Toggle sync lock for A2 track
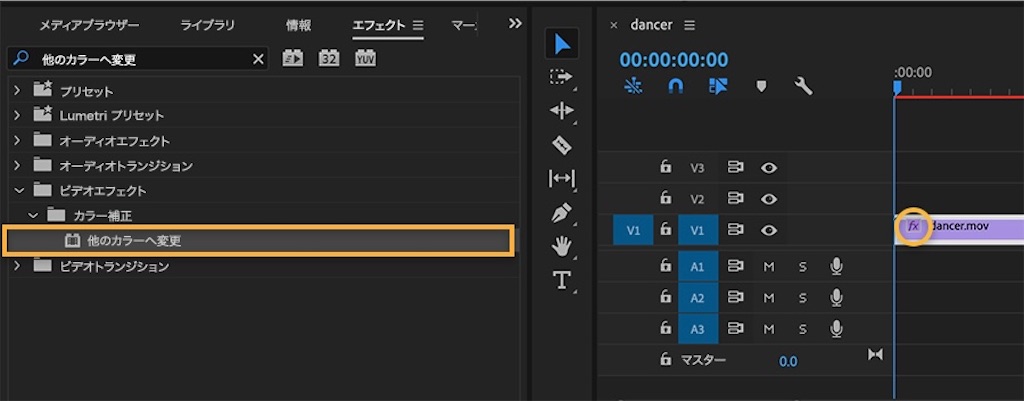Viewport: 1024px width, 401px height. click(735, 298)
